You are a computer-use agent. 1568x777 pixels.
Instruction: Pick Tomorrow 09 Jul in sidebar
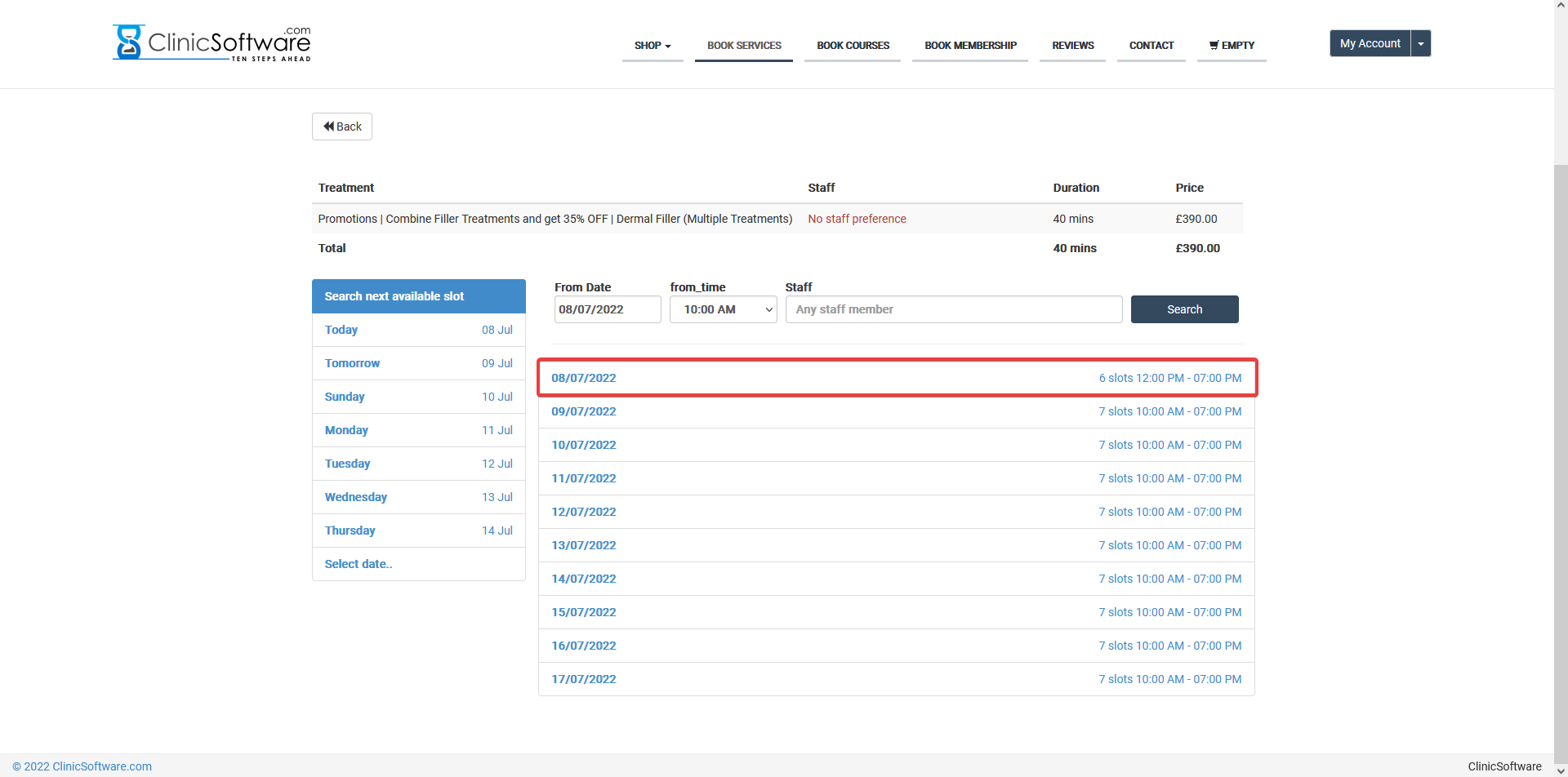tap(418, 363)
